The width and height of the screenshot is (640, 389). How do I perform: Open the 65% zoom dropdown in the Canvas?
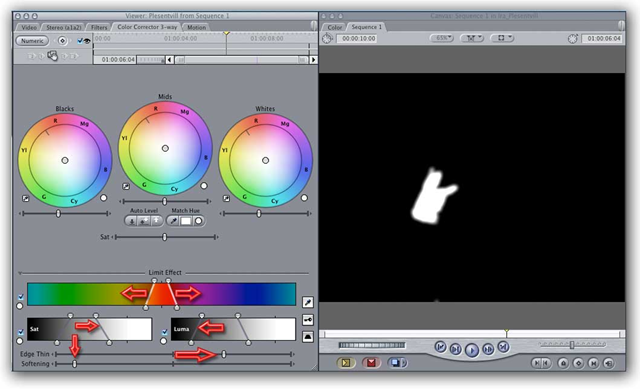point(442,38)
